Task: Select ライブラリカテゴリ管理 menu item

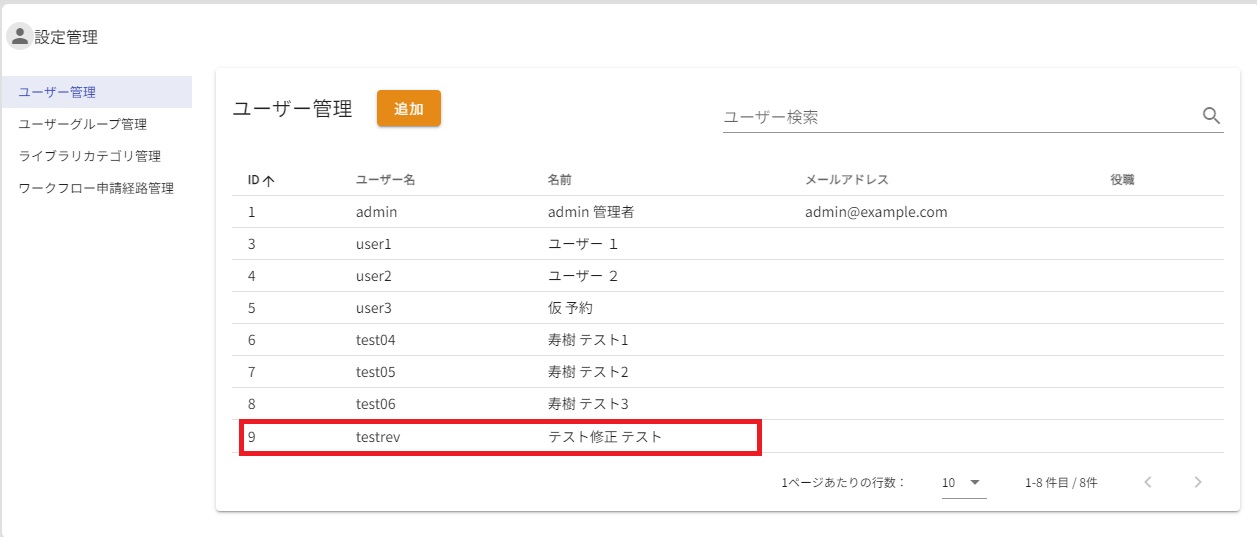Action: click(x=90, y=156)
